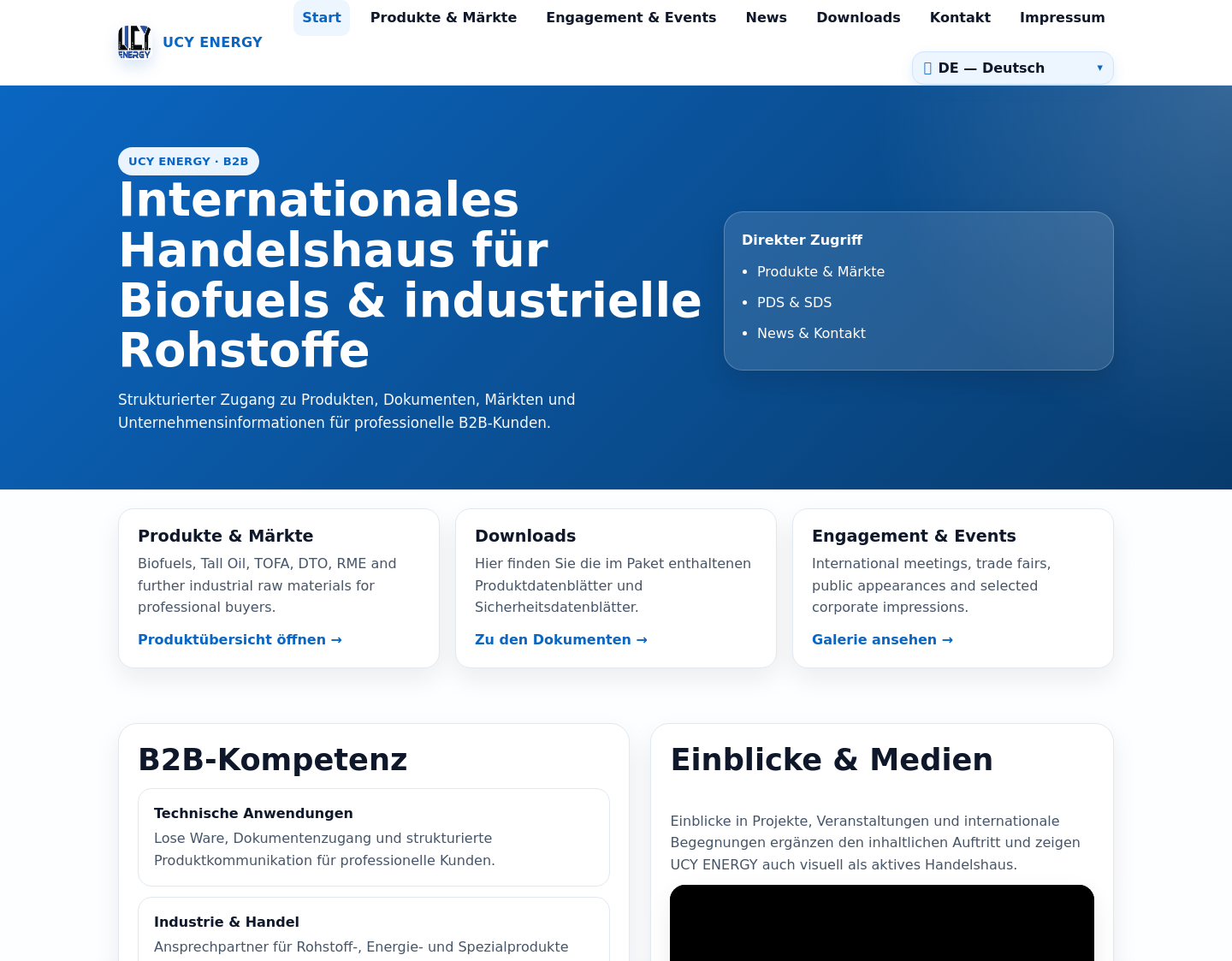Viewport: 1232px width, 961px height.
Task: Go to Engagement & Events in navigation
Action: click(631, 17)
